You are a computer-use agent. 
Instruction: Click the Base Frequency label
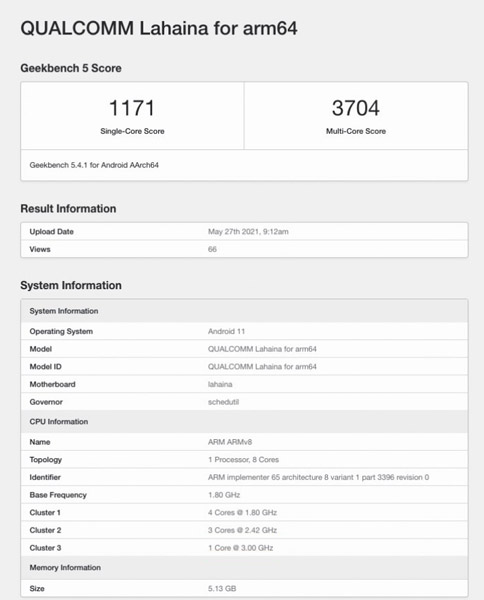click(x=58, y=495)
